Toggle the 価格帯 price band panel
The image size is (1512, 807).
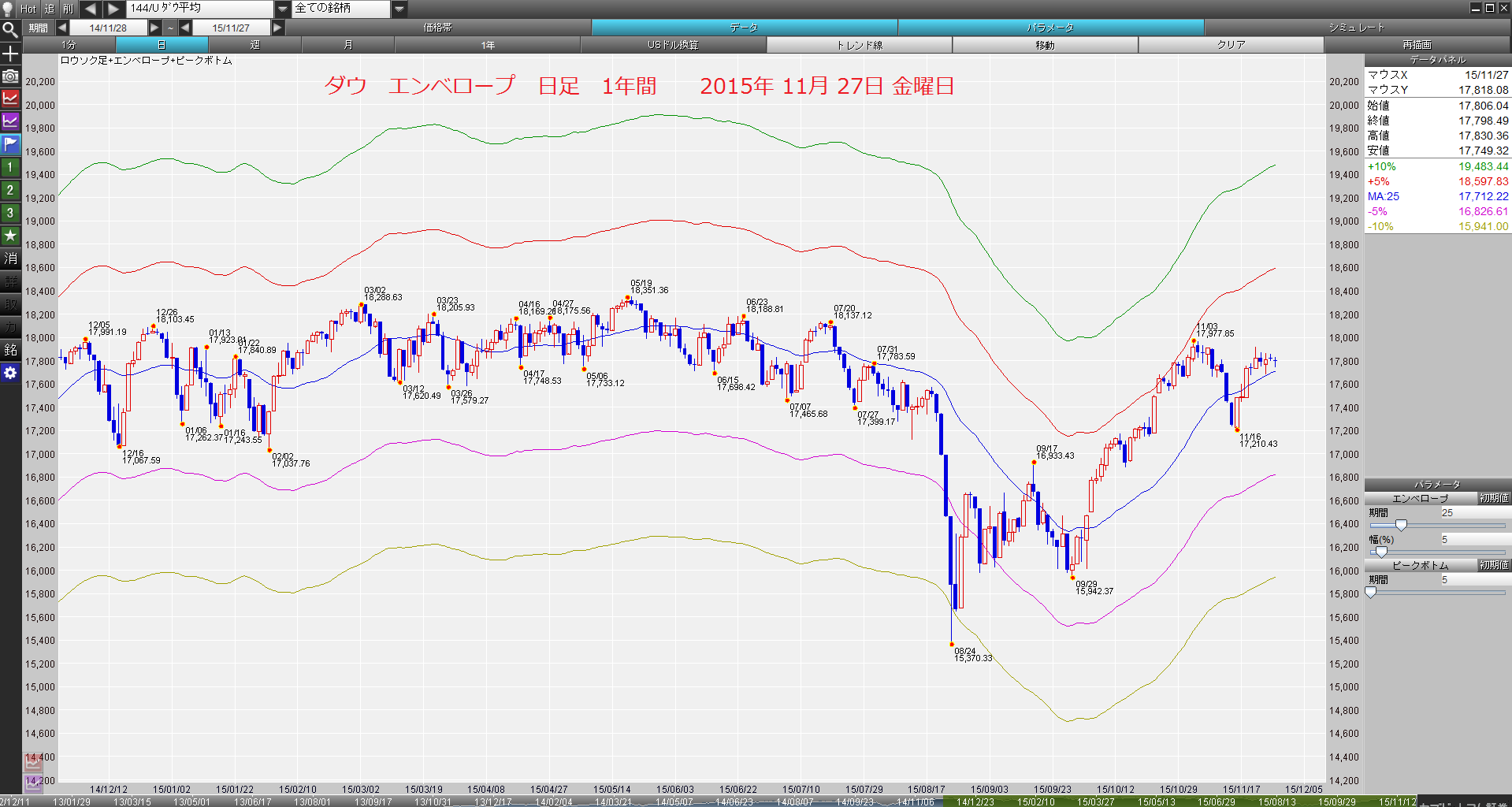[438, 28]
